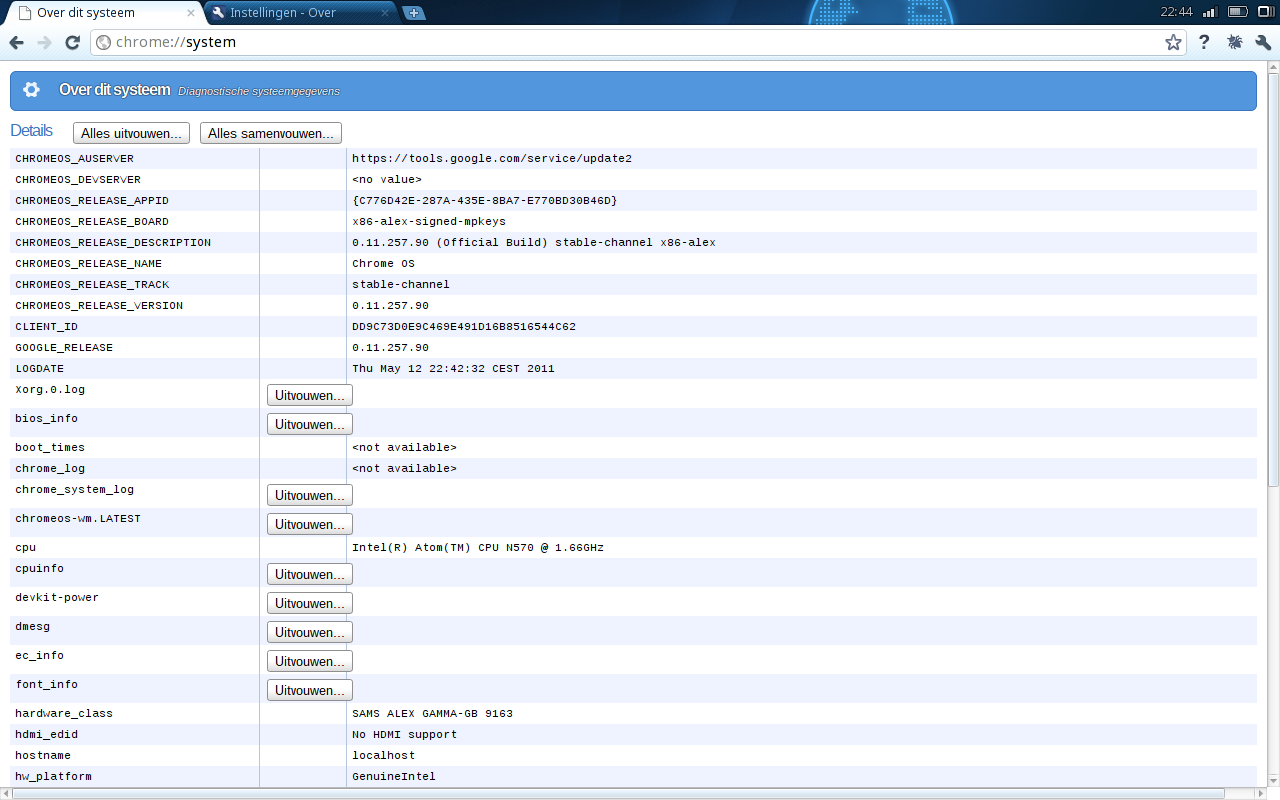Click the 'Over dit systeem' page heading
This screenshot has height=800, width=1280.
(115, 90)
